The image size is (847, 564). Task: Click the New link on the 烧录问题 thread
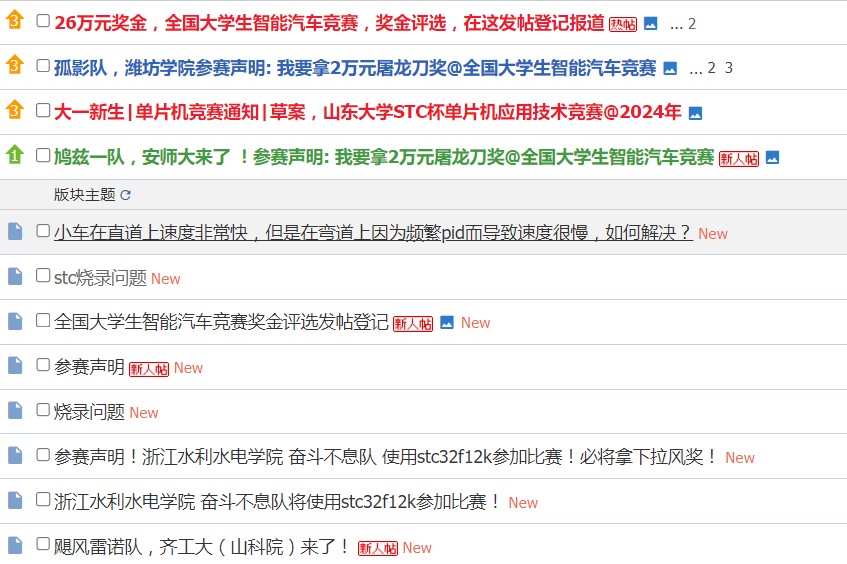point(144,413)
